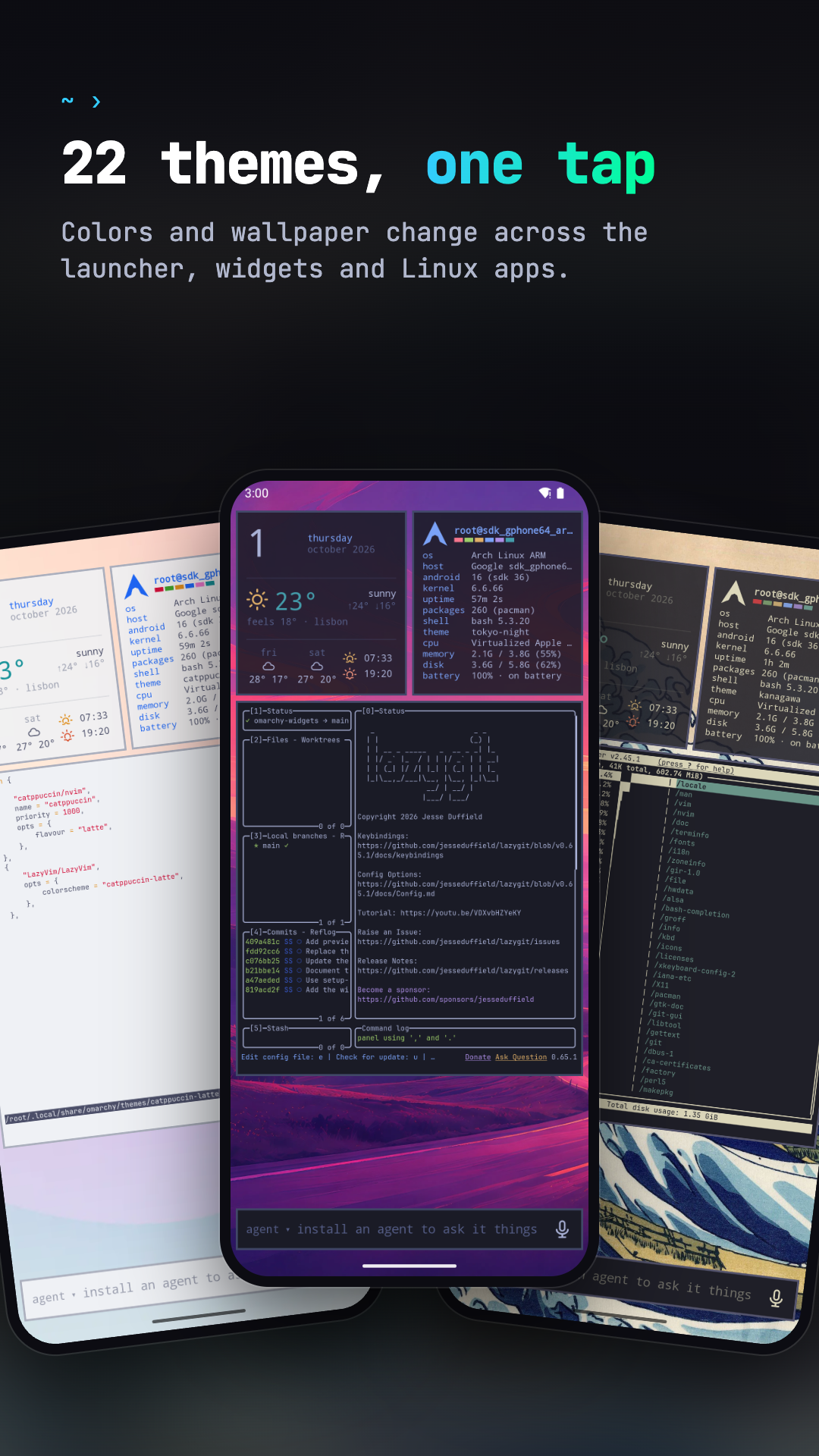This screenshot has width=819, height=1456.
Task: Open the youtu.be tutorial link
Action: pos(460,913)
